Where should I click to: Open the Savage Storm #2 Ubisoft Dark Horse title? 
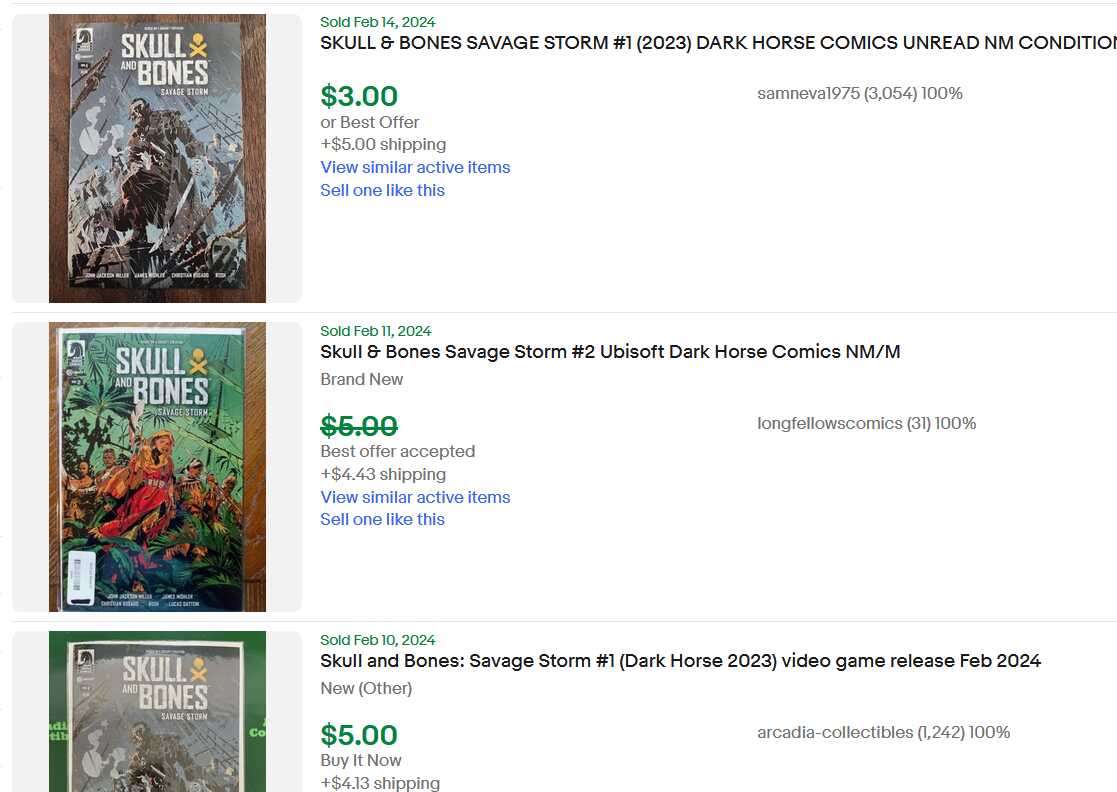611,352
